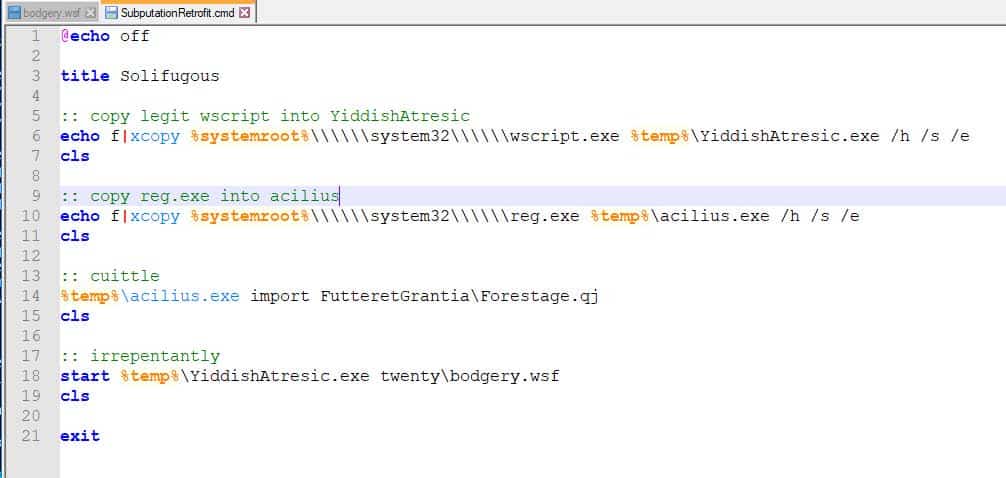
Task: Click the comment 'copy legit wscript into YiddishAtresic'
Action: 280,116
